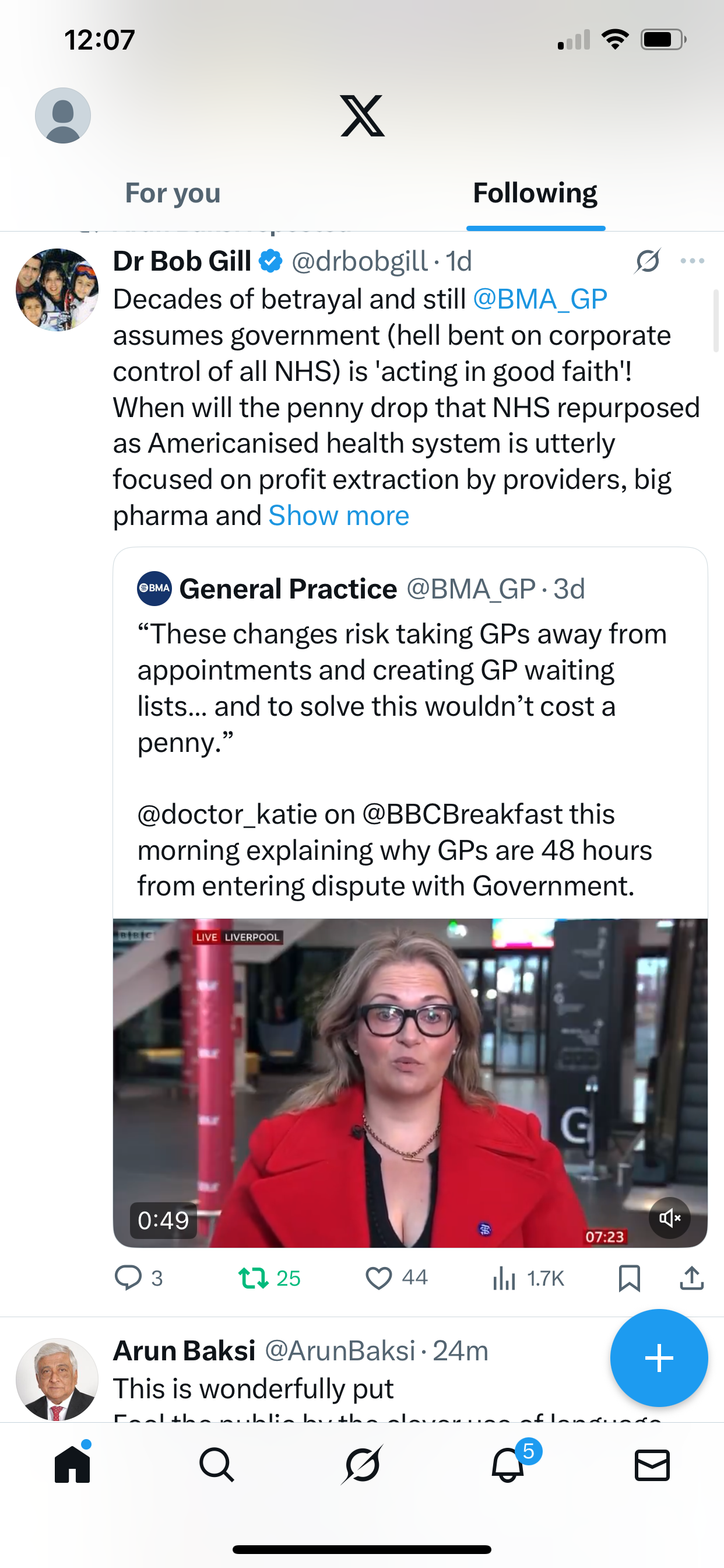Select the Following tab
Image resolution: width=724 pixels, height=1568 pixels.
pyautogui.click(x=535, y=193)
